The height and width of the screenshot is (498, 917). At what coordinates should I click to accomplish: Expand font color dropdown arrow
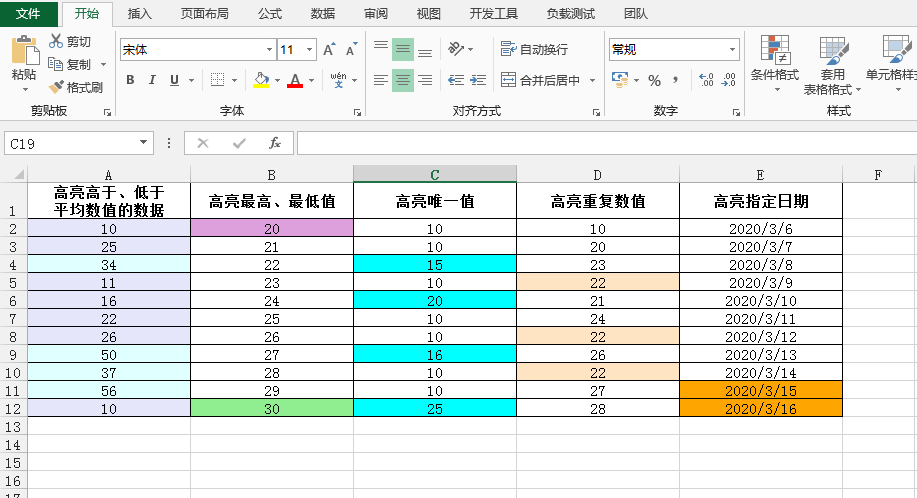pos(311,80)
